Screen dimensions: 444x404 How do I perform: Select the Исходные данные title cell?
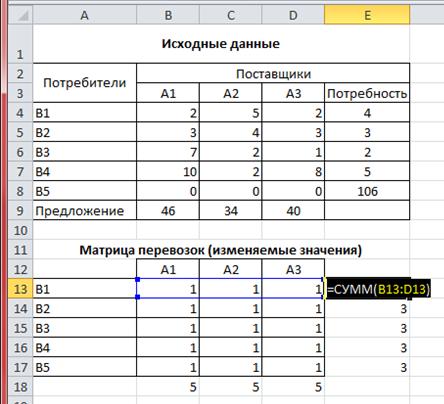pos(221,44)
